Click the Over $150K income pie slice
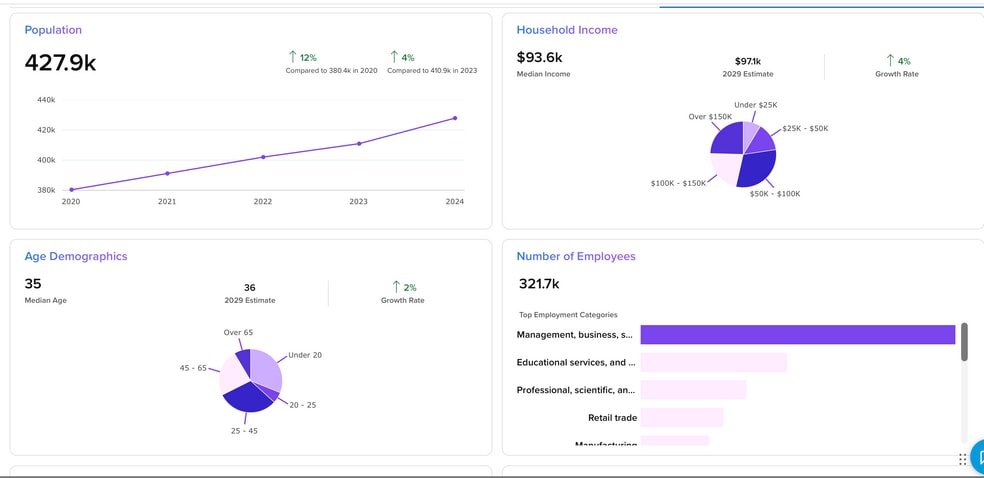 click(x=725, y=138)
